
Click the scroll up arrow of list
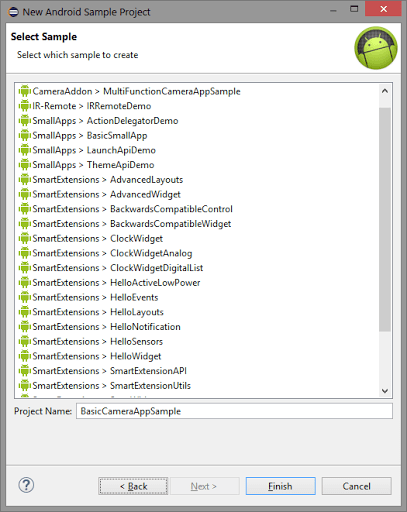(x=385, y=91)
